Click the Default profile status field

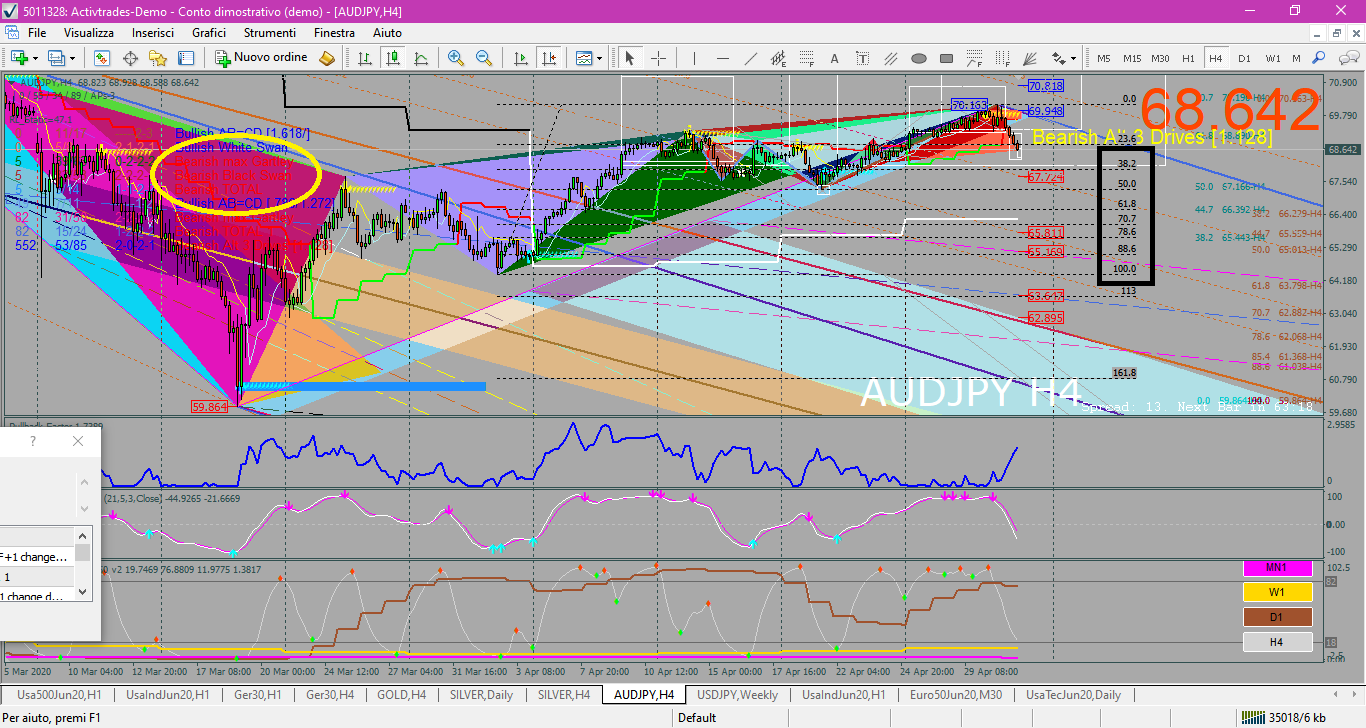coord(697,717)
